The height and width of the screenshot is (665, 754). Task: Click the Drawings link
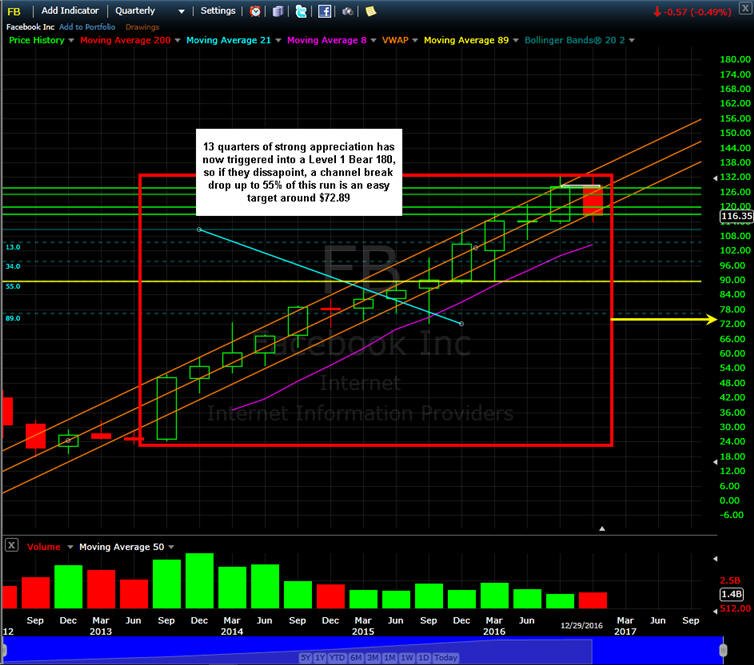tap(142, 27)
